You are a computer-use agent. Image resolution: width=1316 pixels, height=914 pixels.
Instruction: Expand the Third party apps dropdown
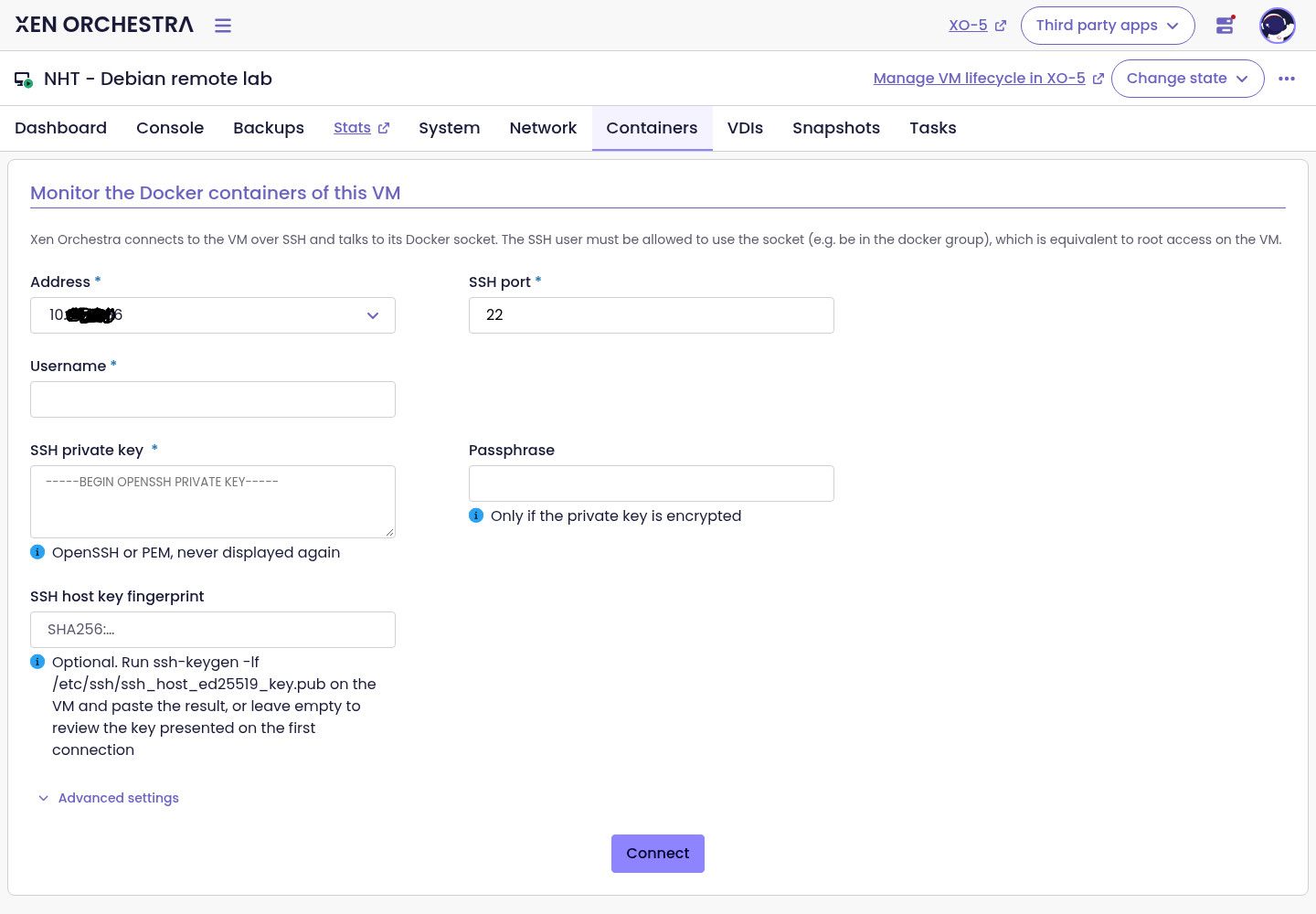1108,26
